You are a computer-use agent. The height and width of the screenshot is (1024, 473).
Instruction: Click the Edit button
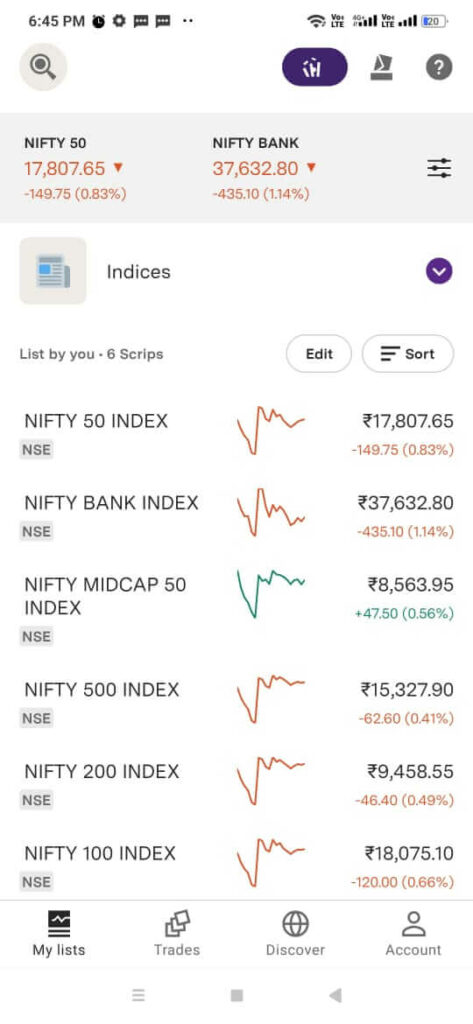pos(319,354)
